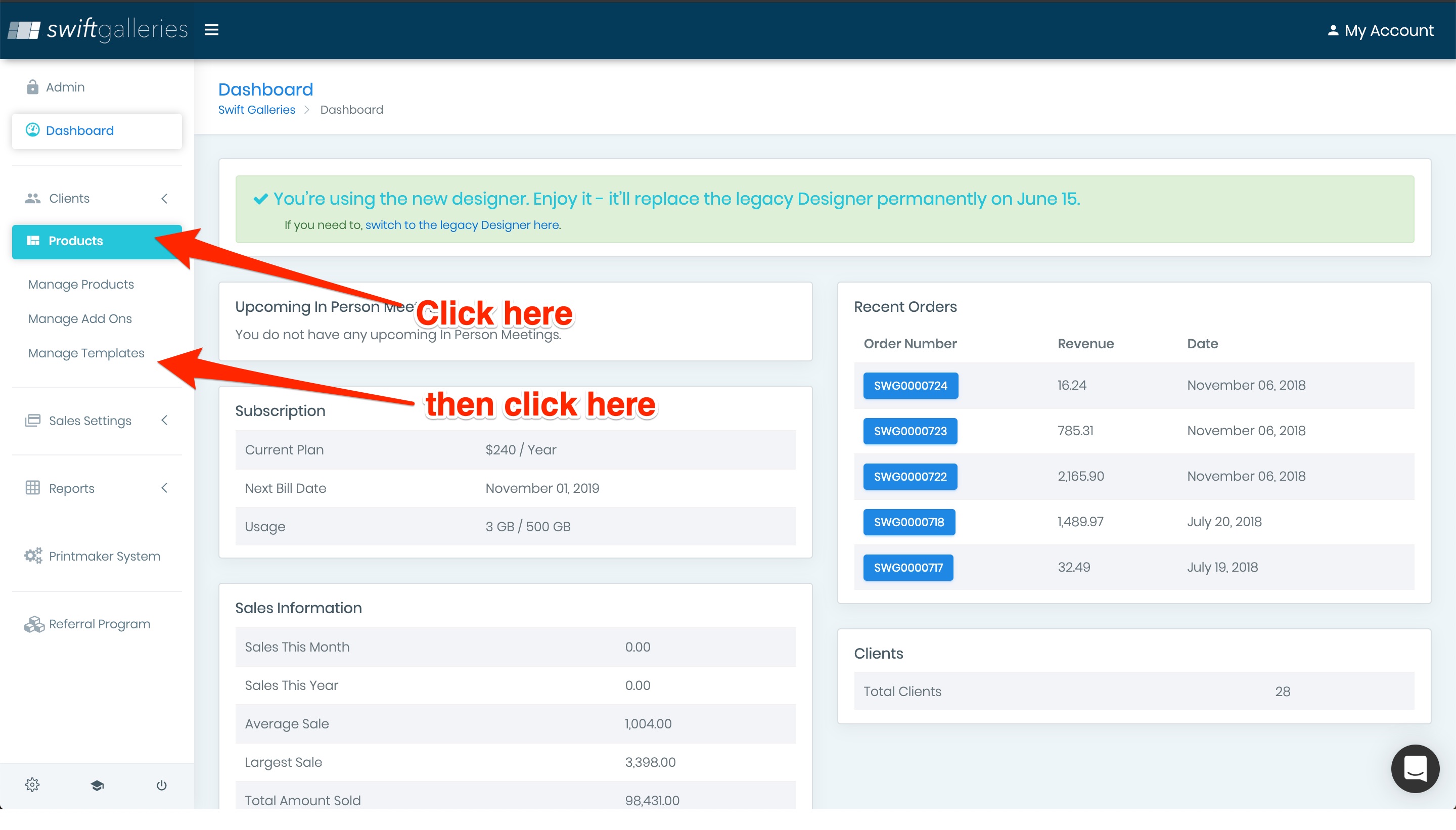Click the Average Sale 1,004.00 value
Screen dimensions: 1456x830
(648, 724)
